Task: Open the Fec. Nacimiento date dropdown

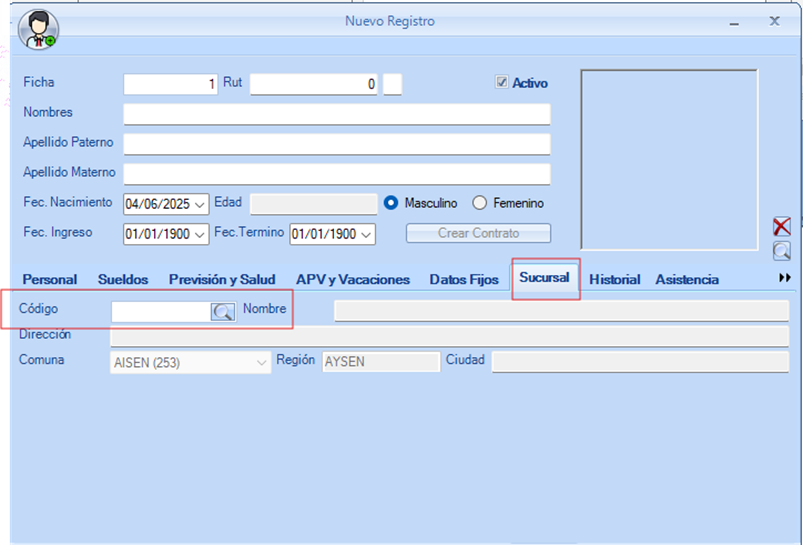Action: click(200, 204)
